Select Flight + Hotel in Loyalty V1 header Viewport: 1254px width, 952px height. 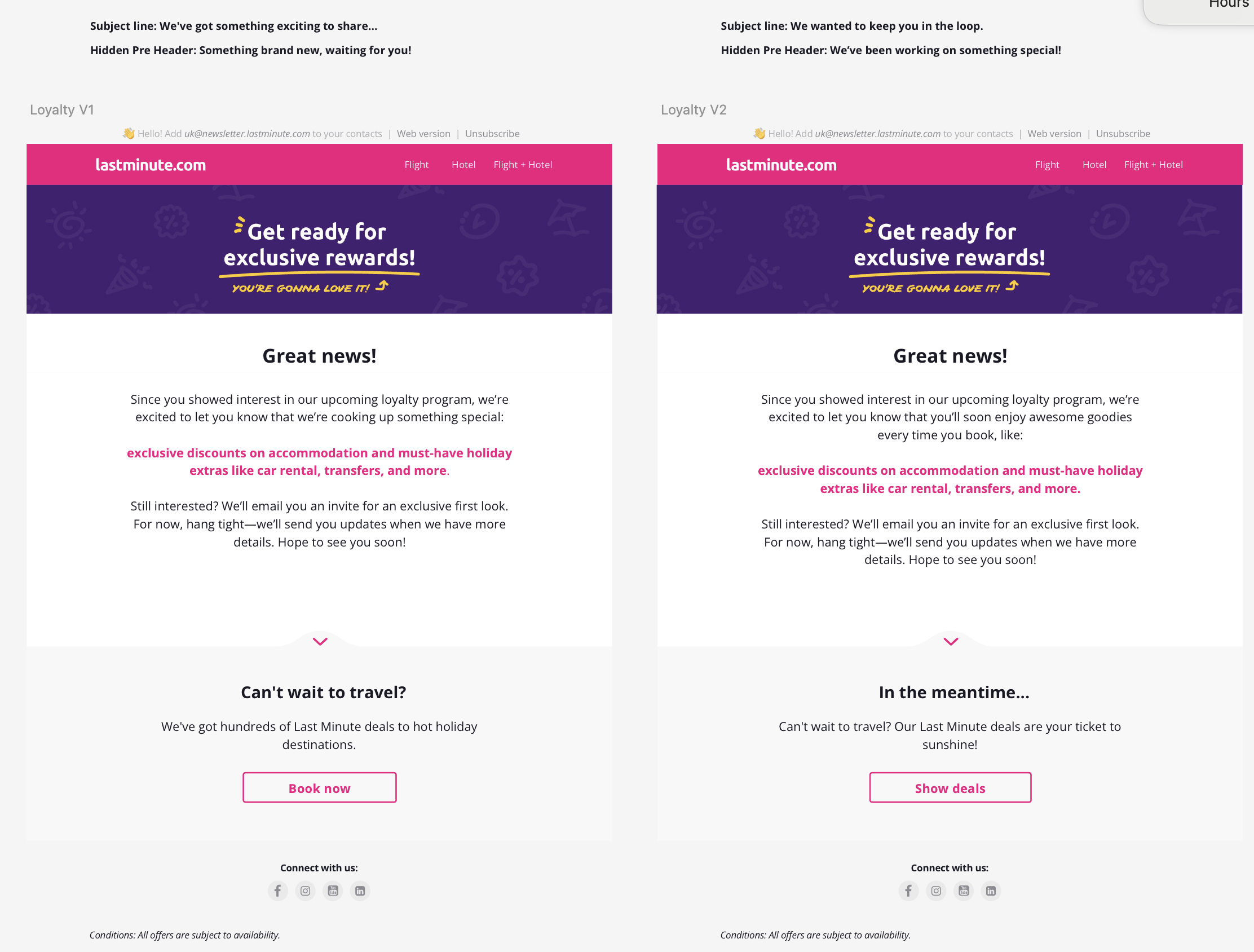[x=523, y=165]
